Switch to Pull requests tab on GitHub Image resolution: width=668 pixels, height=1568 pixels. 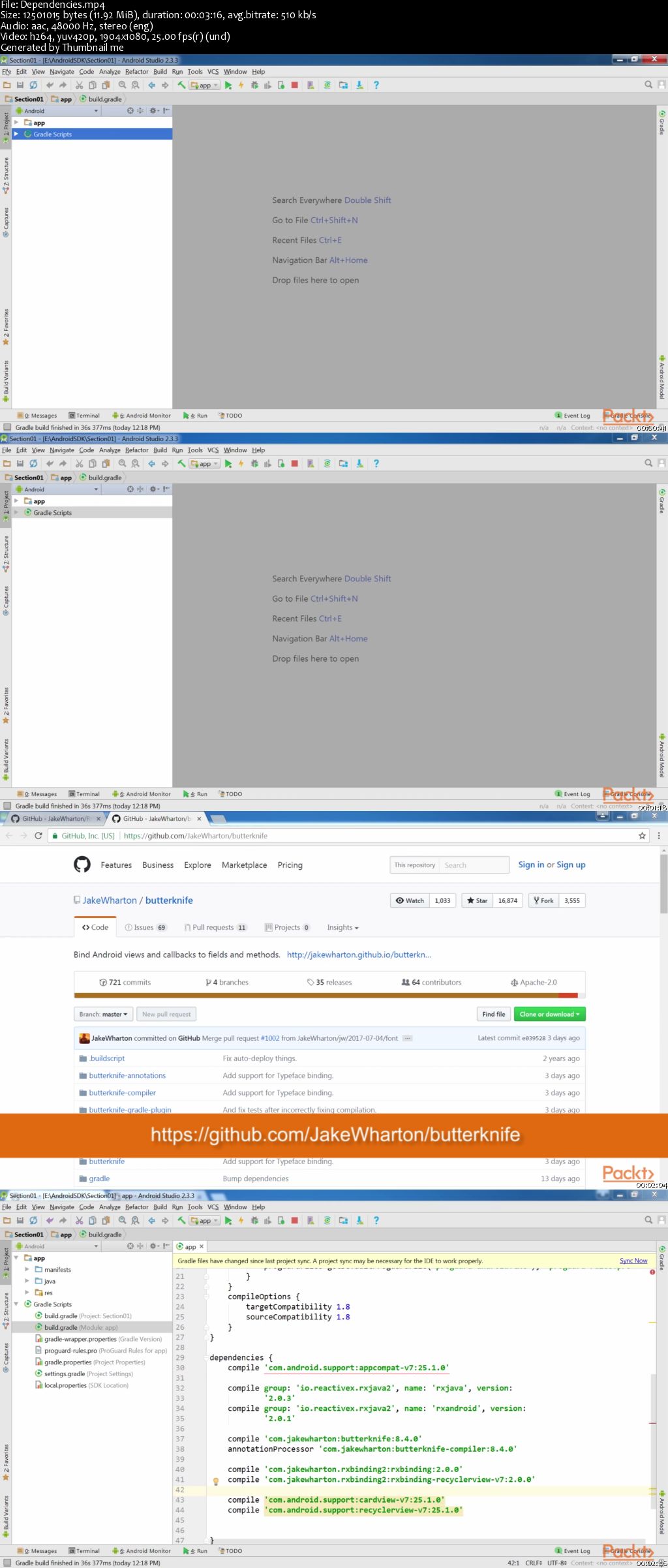[x=215, y=927]
